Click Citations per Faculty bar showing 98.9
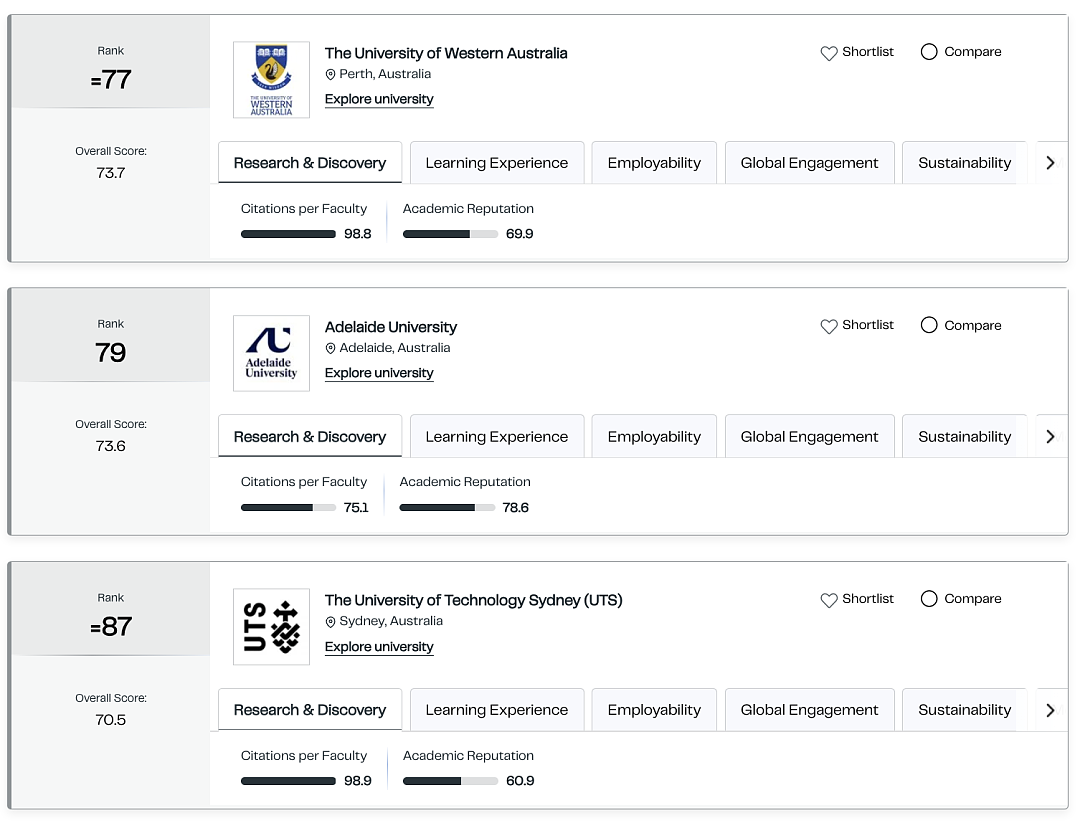 [288, 781]
